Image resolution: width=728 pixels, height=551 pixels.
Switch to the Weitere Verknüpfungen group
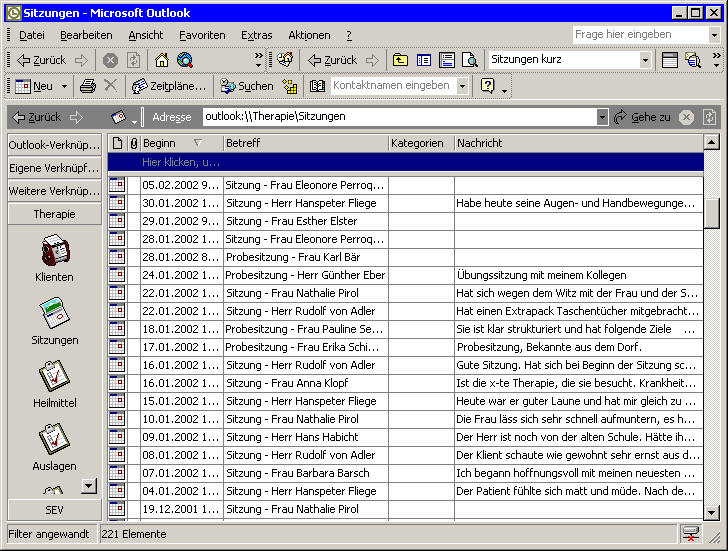(54, 191)
